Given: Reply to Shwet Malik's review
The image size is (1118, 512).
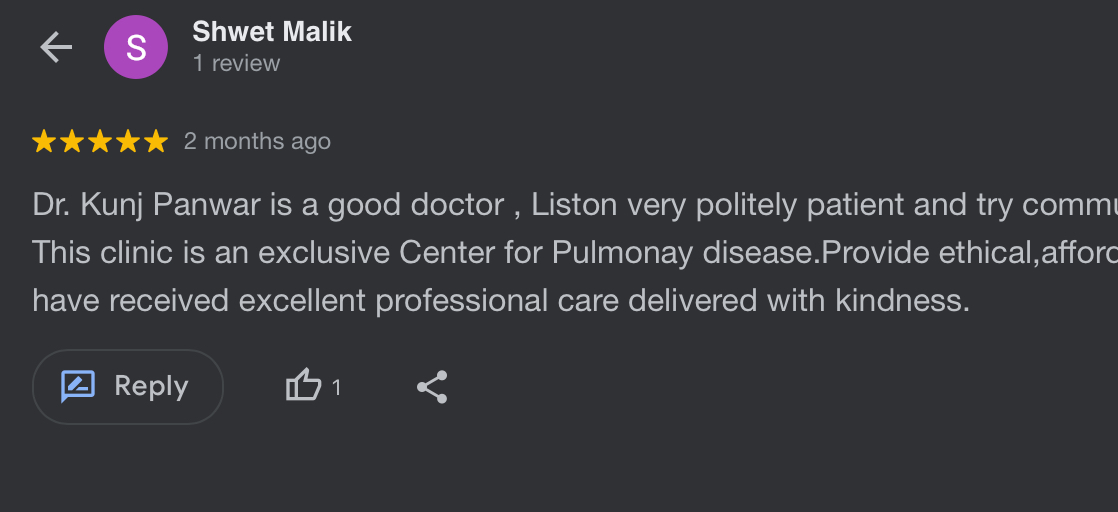Looking at the screenshot, I should tap(128, 386).
